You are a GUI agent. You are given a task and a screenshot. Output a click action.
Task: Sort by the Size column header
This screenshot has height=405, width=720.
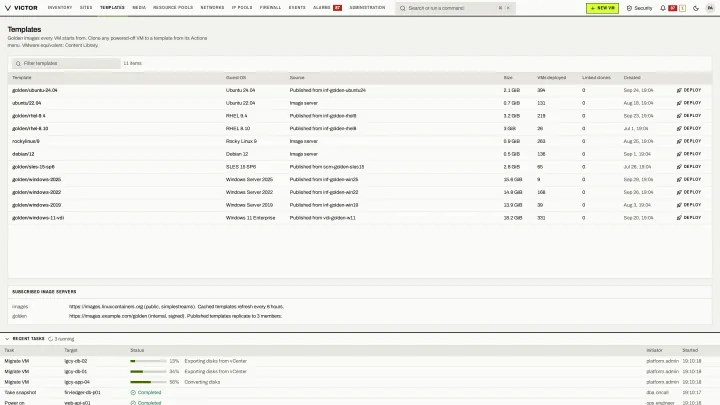tap(508, 78)
